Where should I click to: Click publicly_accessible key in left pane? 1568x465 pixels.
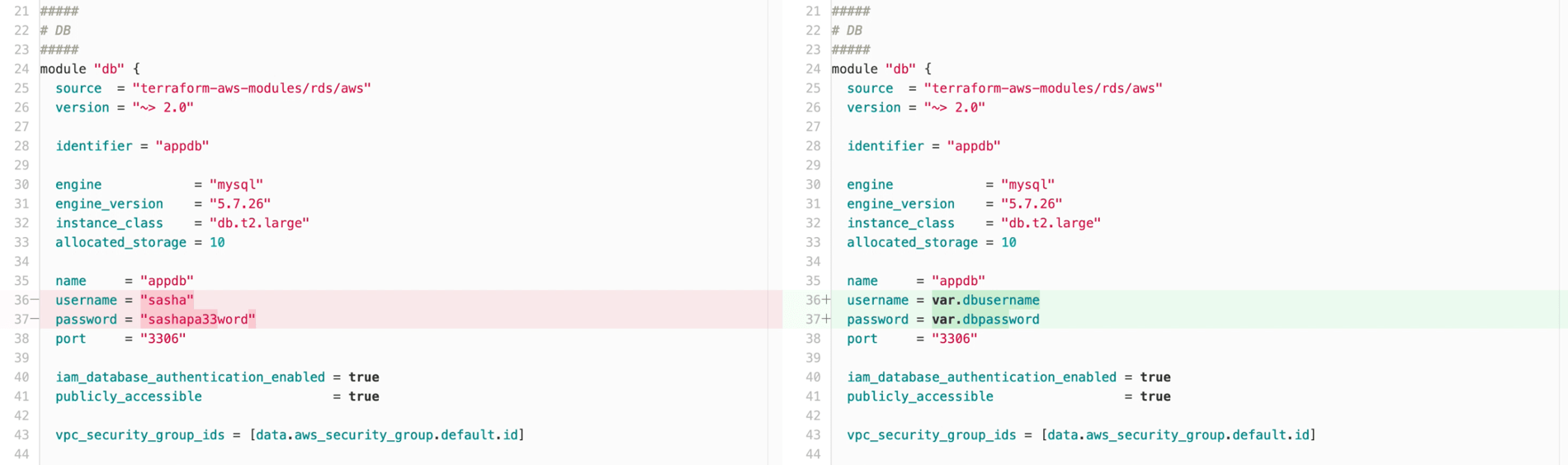coord(129,396)
